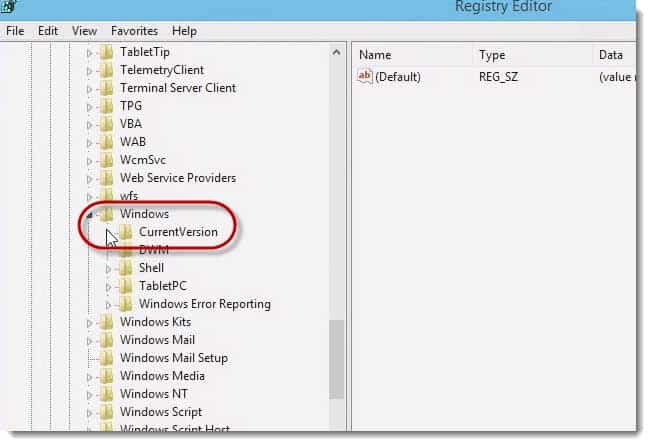Click the Windows NT folder icon
The image size is (651, 446).
pyautogui.click(x=107, y=394)
